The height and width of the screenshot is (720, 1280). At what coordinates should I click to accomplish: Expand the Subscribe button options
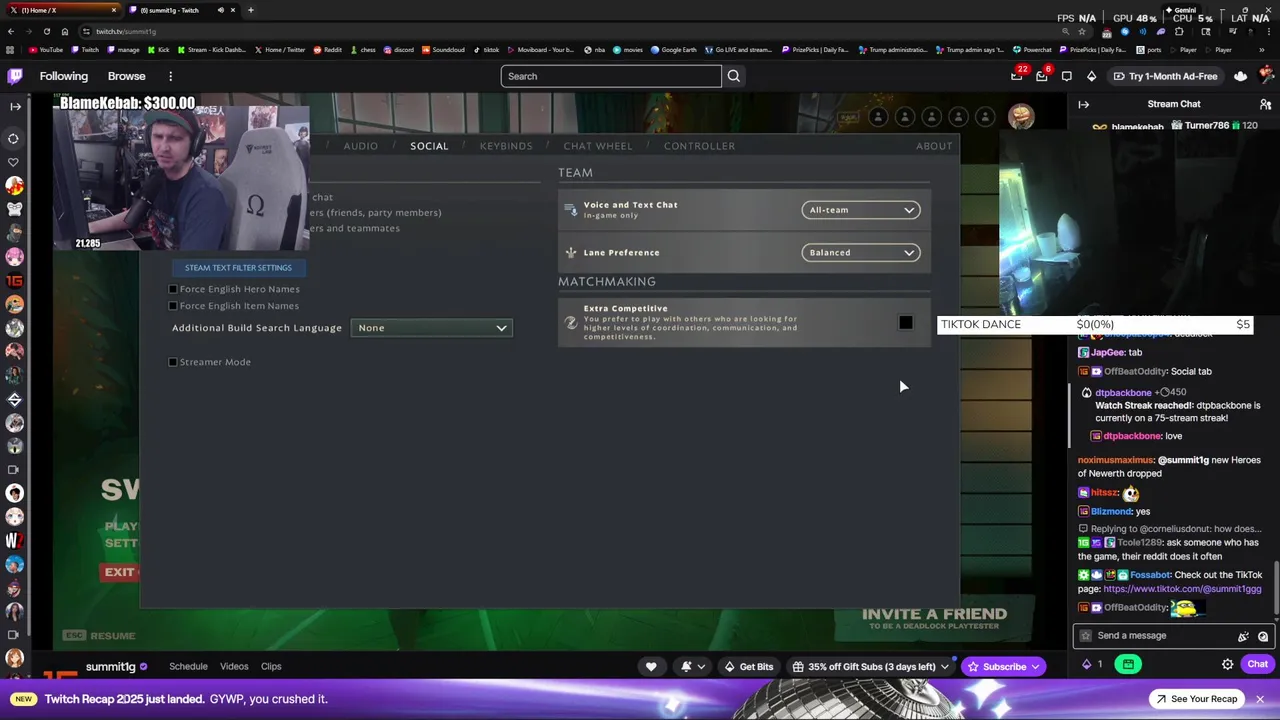pyautogui.click(x=1035, y=667)
